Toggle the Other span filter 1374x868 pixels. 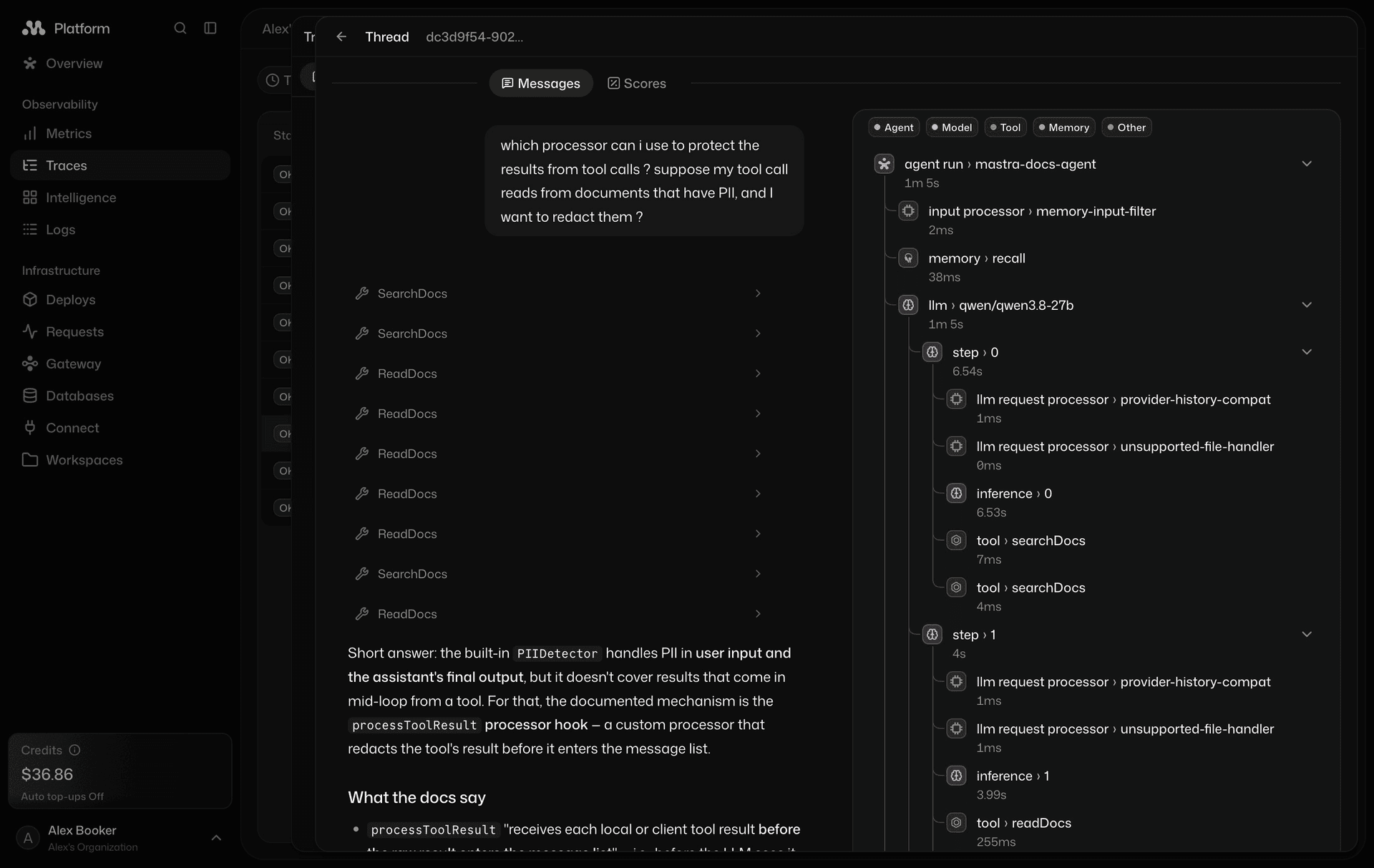pyautogui.click(x=1126, y=127)
